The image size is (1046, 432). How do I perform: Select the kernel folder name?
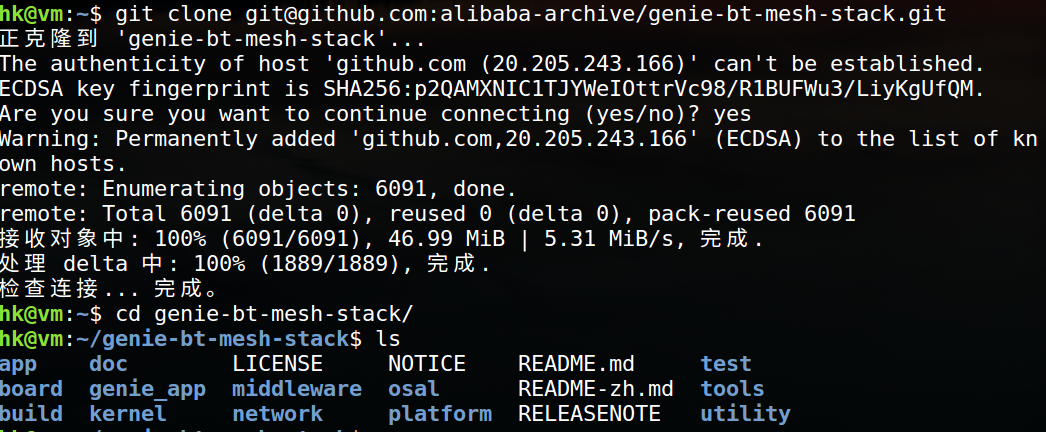pos(128,414)
